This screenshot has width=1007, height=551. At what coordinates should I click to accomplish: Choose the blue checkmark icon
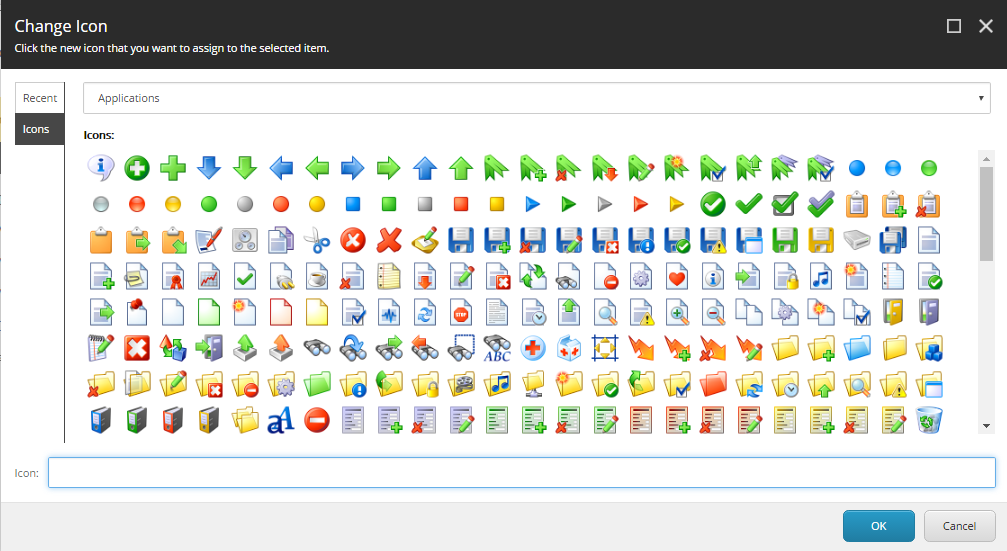click(x=821, y=204)
